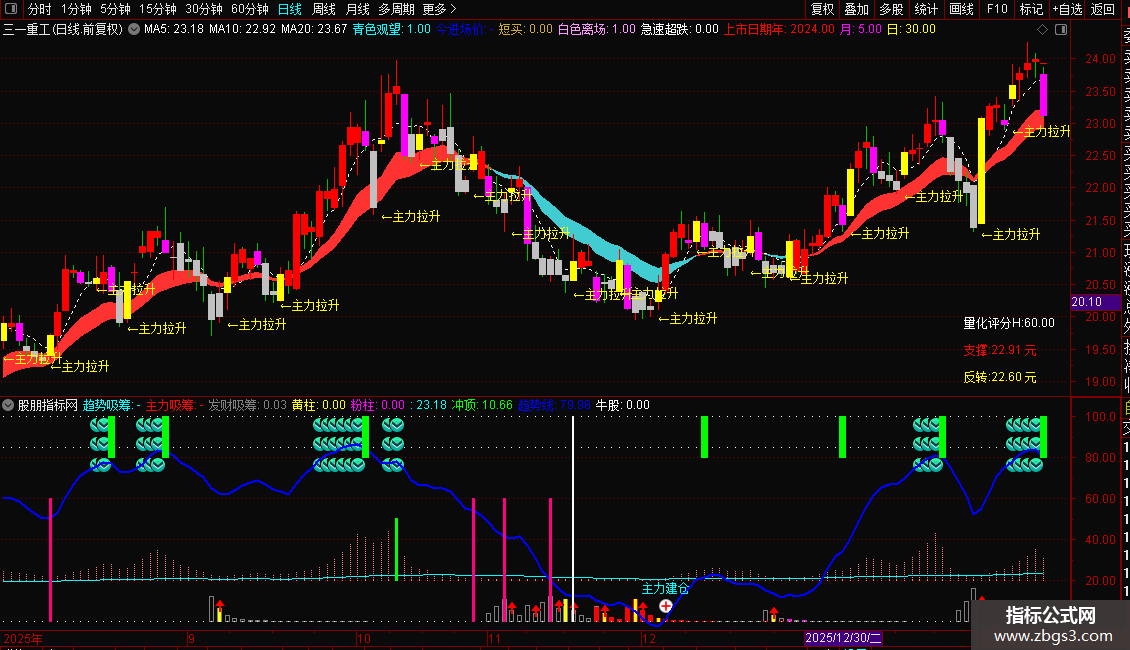The width and height of the screenshot is (1130, 650).
Task: Click the 主力建仓 label in sub-chart
Action: click(665, 588)
